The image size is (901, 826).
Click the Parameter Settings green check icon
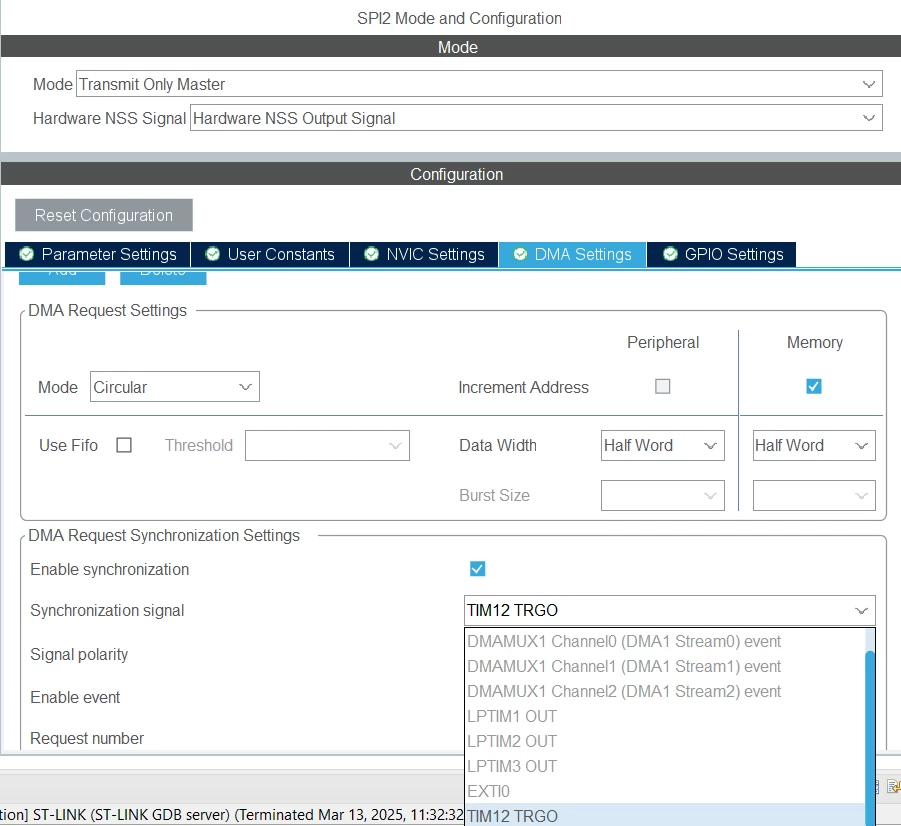pyautogui.click(x=26, y=253)
